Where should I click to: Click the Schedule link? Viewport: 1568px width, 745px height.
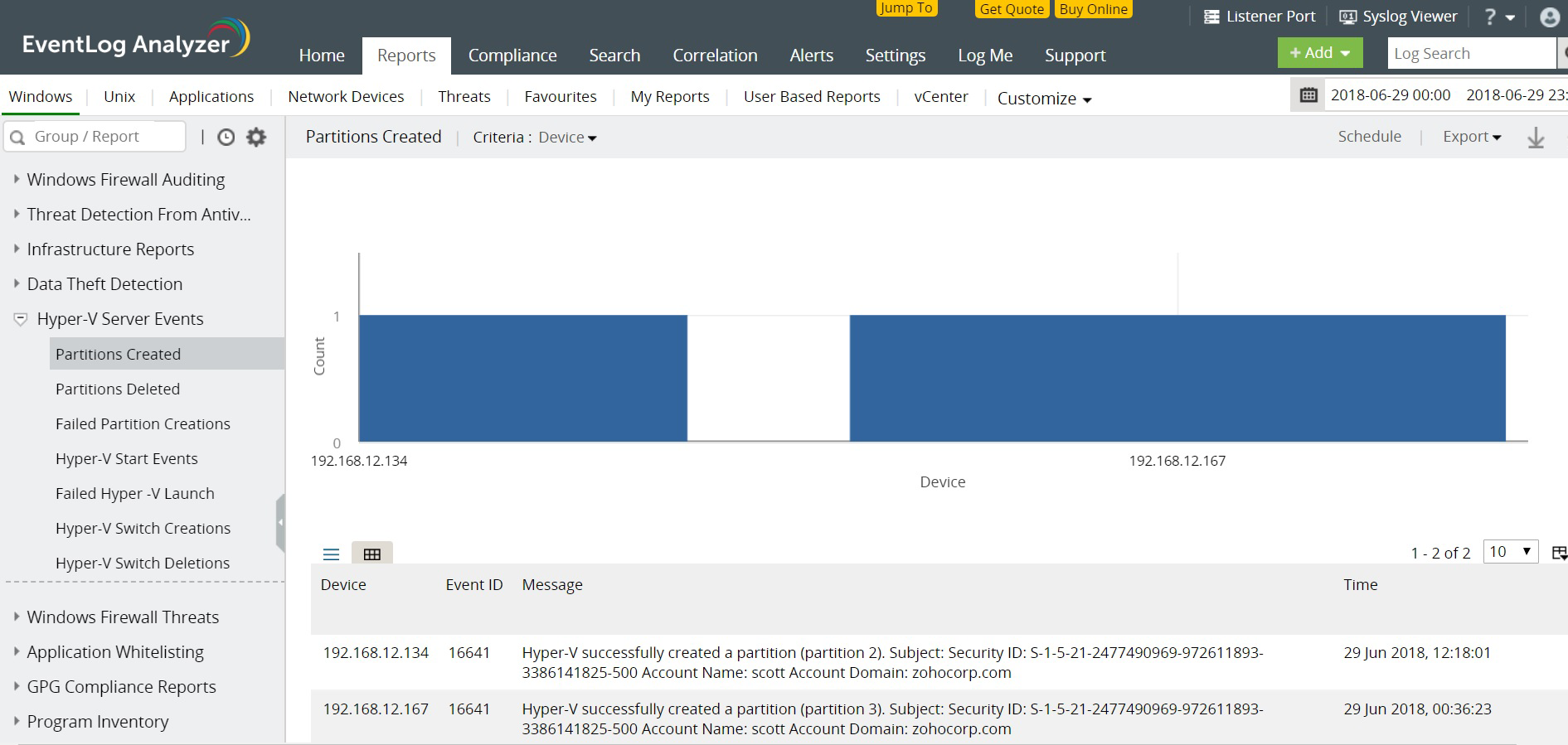[1369, 137]
